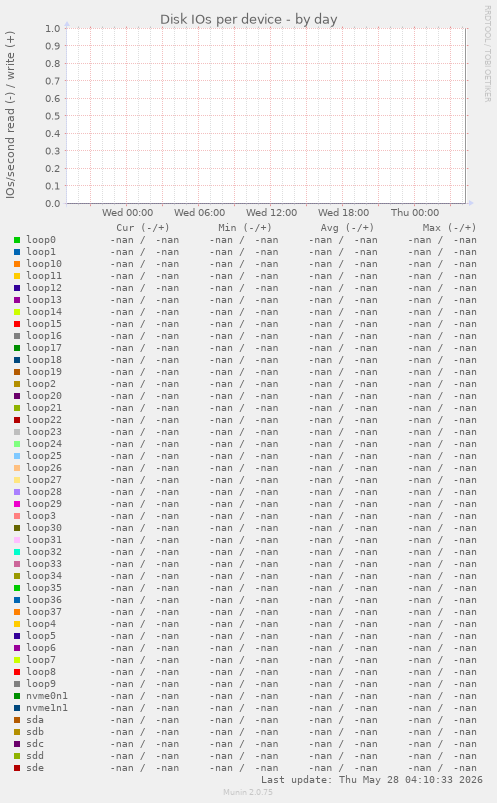Click the loop19 device label
This screenshot has width=497, height=803.
click(x=44, y=372)
